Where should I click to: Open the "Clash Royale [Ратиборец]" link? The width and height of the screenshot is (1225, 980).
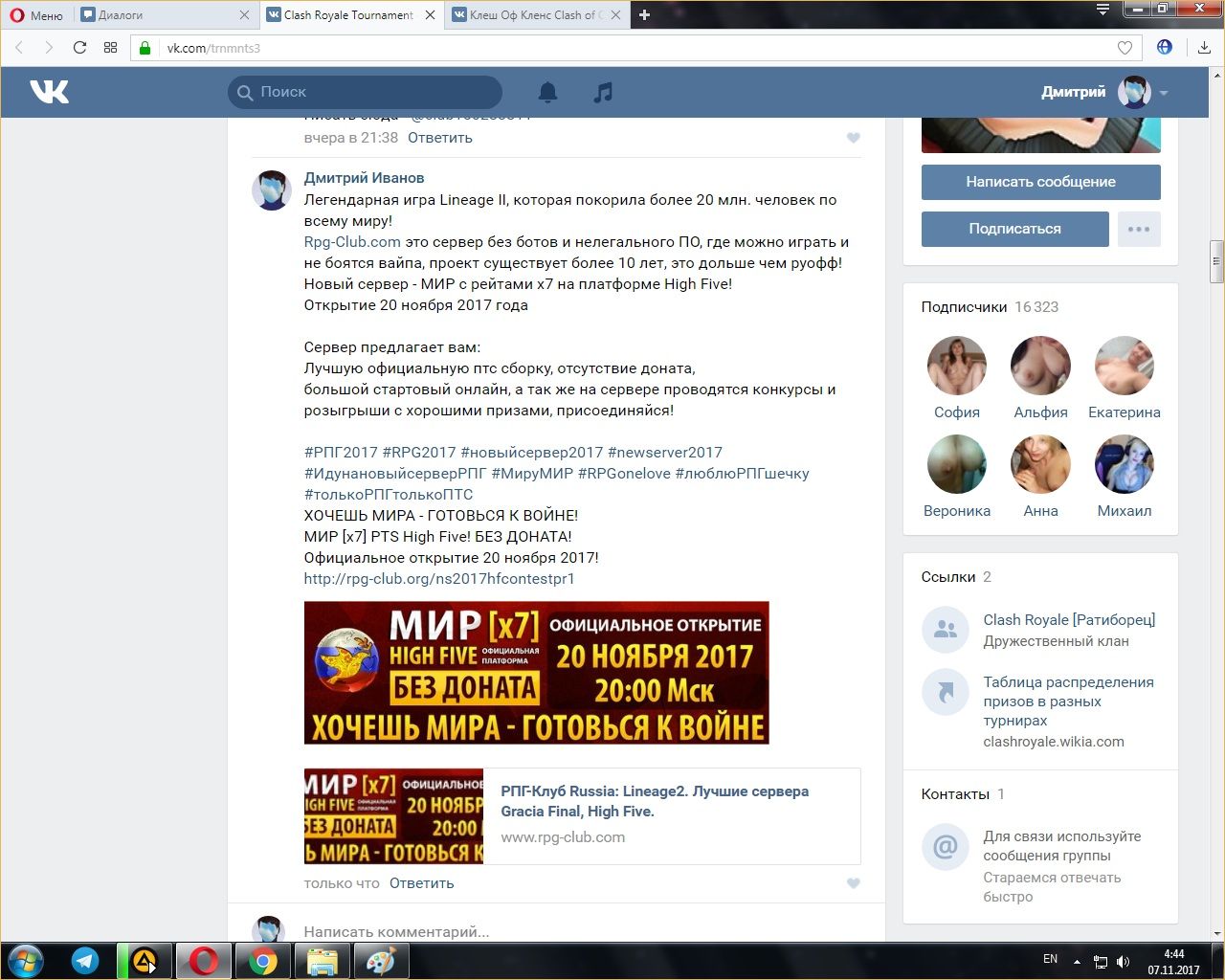[1069, 620]
